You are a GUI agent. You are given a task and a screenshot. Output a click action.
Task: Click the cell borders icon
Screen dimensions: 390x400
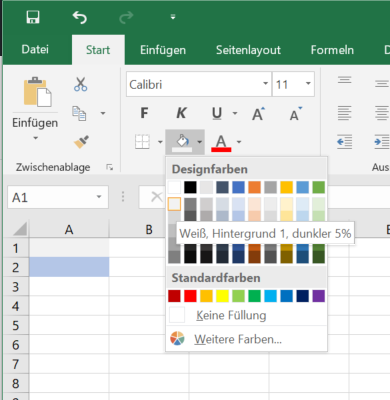pyautogui.click(x=142, y=142)
